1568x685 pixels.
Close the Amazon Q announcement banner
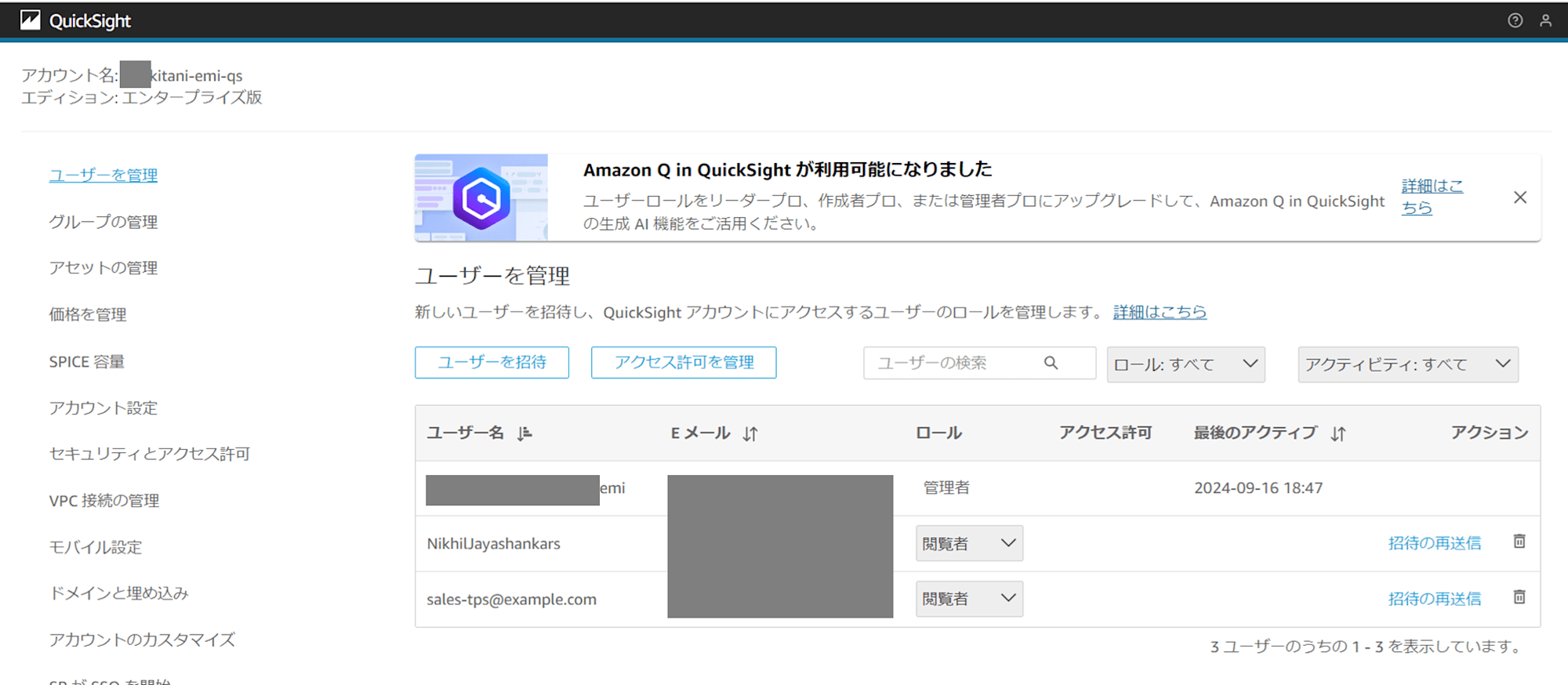[1520, 198]
